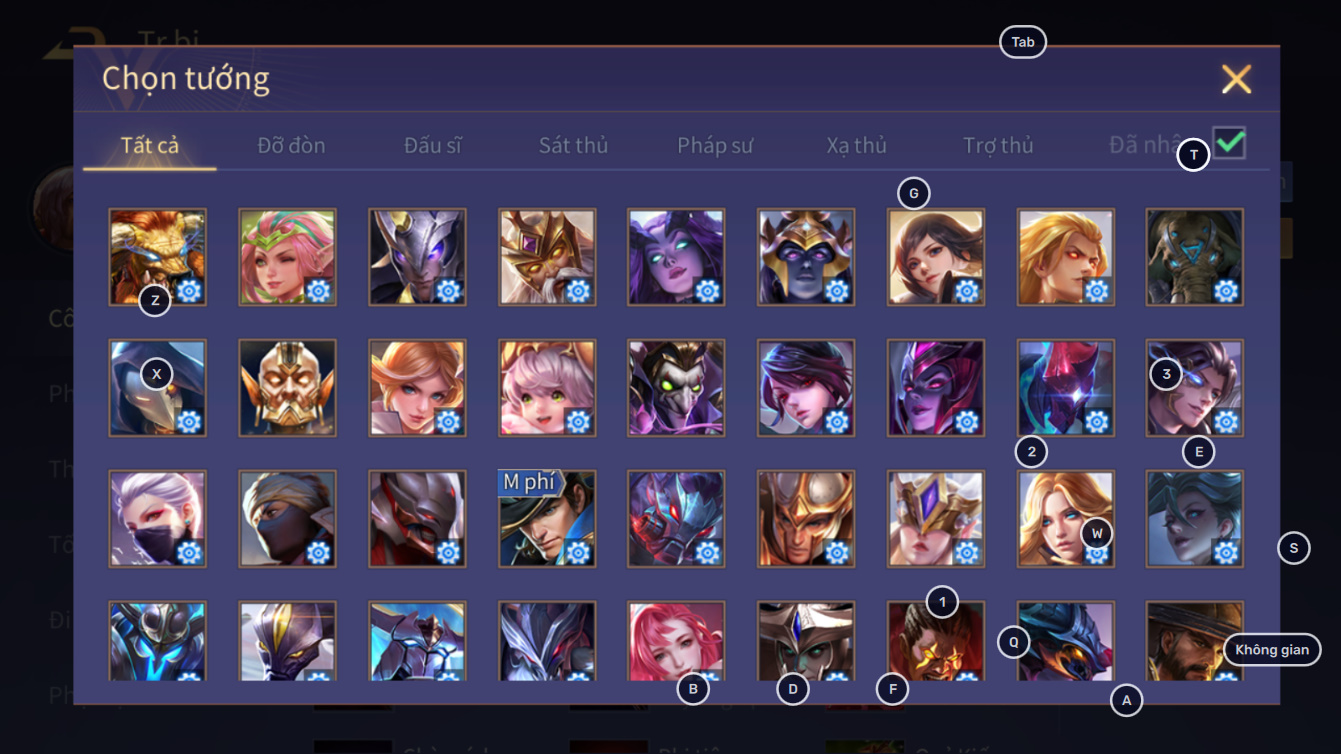Toggle the green checkmark owned-heroes checkbox
This screenshot has height=754, width=1341.
[1229, 143]
